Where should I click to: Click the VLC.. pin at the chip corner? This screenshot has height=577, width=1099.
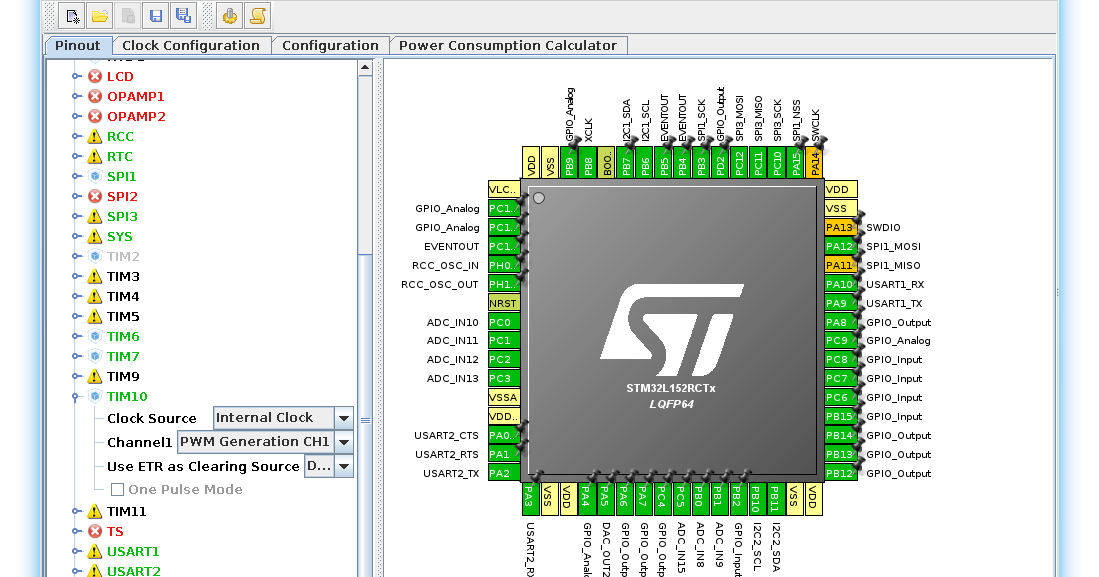504,189
